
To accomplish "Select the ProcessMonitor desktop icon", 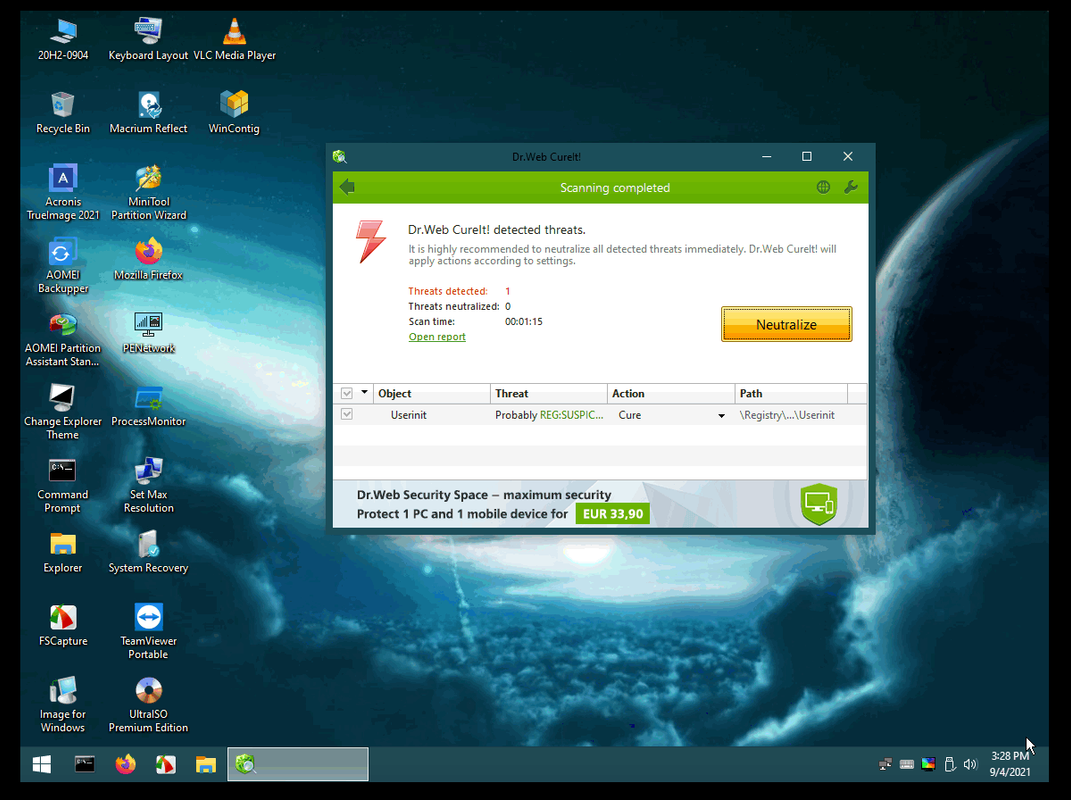I will coord(148,405).
